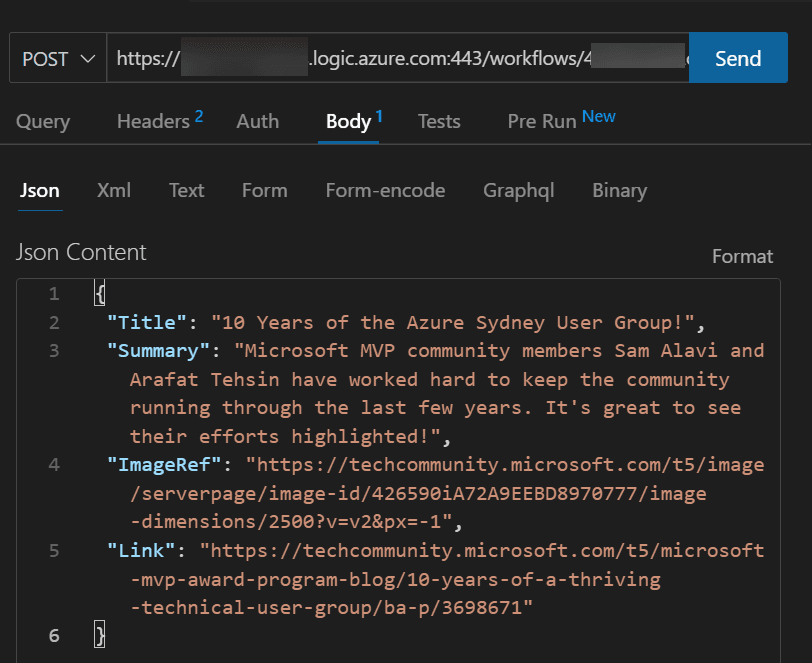Place cursor on the "Title" JSON line
This screenshot has height=663, width=812.
(400, 322)
